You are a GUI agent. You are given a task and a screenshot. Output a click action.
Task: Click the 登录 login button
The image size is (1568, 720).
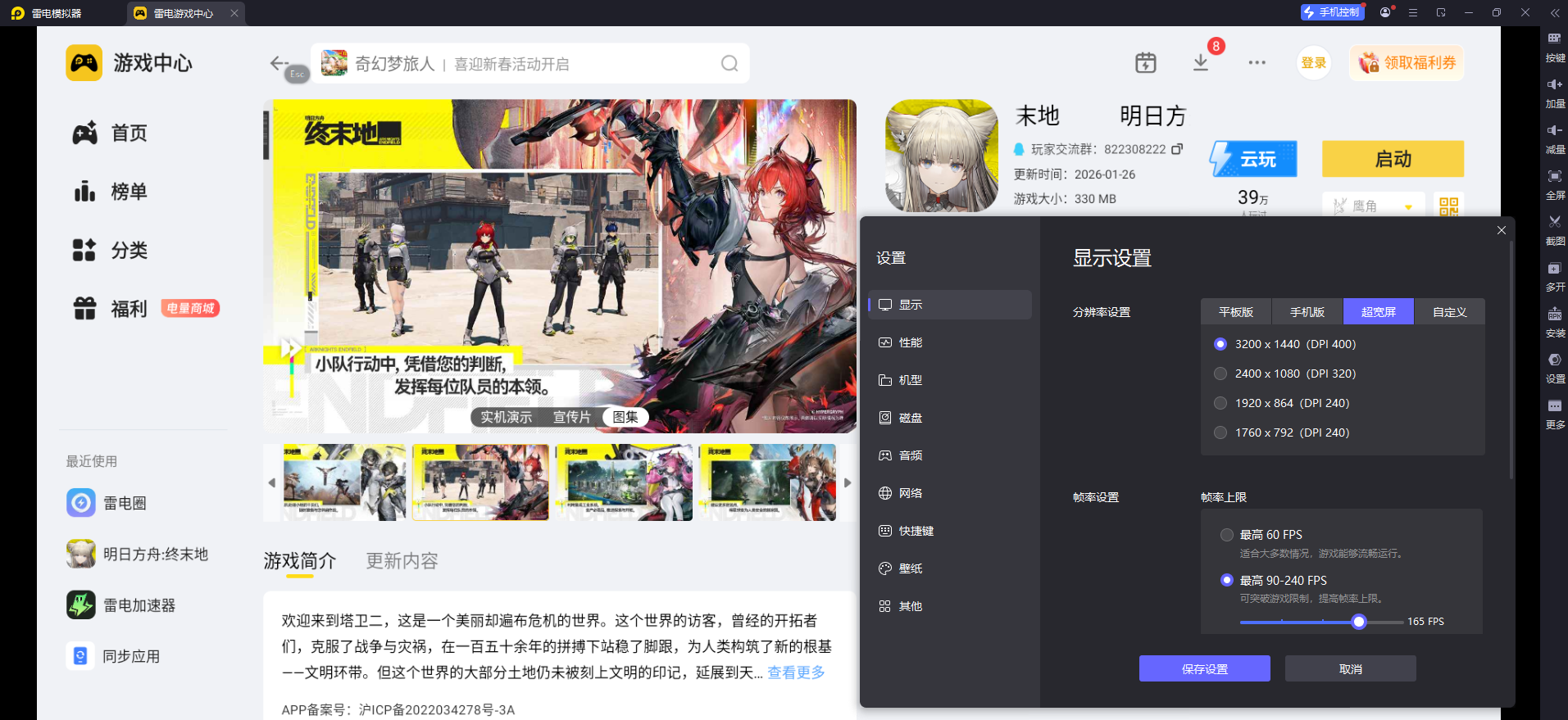[x=1314, y=63]
